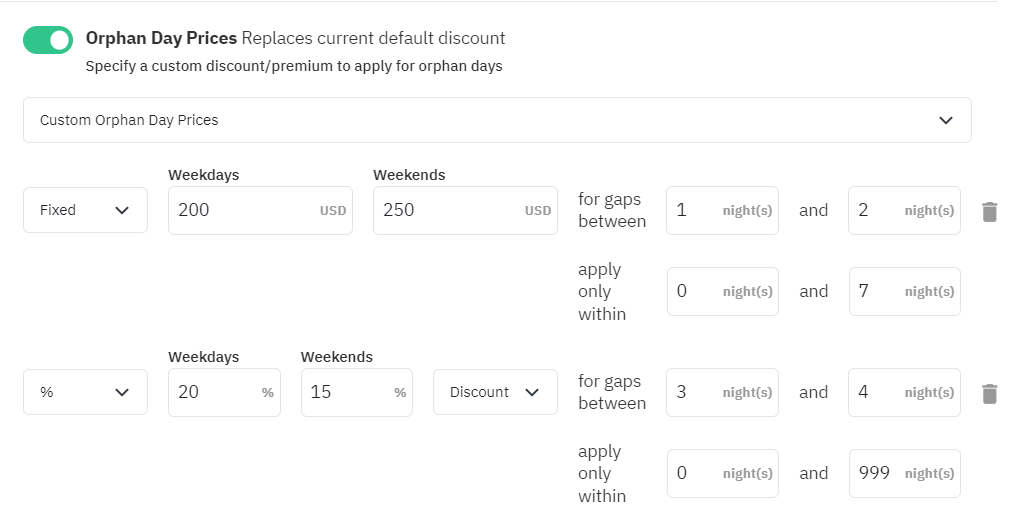This screenshot has width=1022, height=525.
Task: Click the Weekends 250 USD field
Action: tap(465, 210)
